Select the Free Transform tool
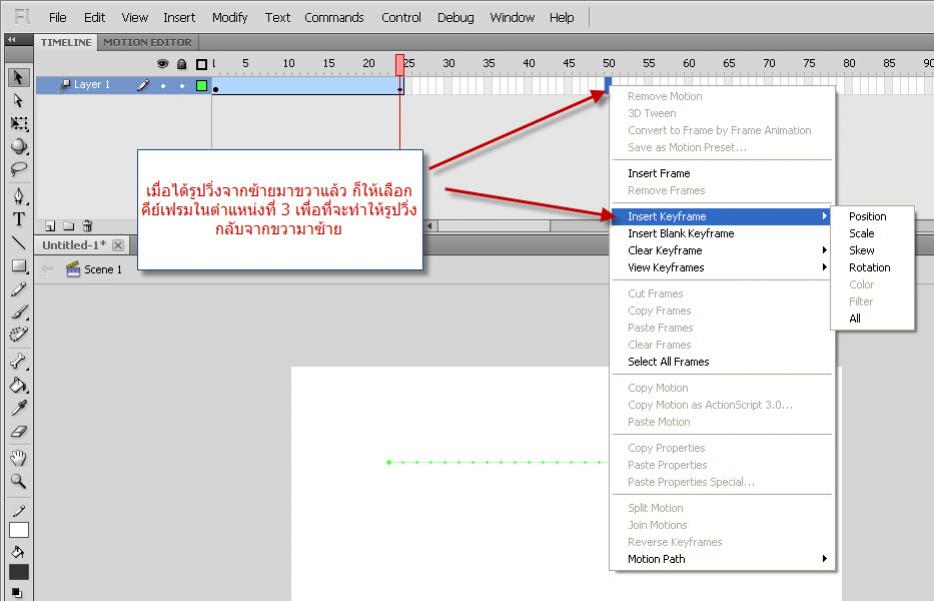The image size is (934, 601). pos(18,123)
